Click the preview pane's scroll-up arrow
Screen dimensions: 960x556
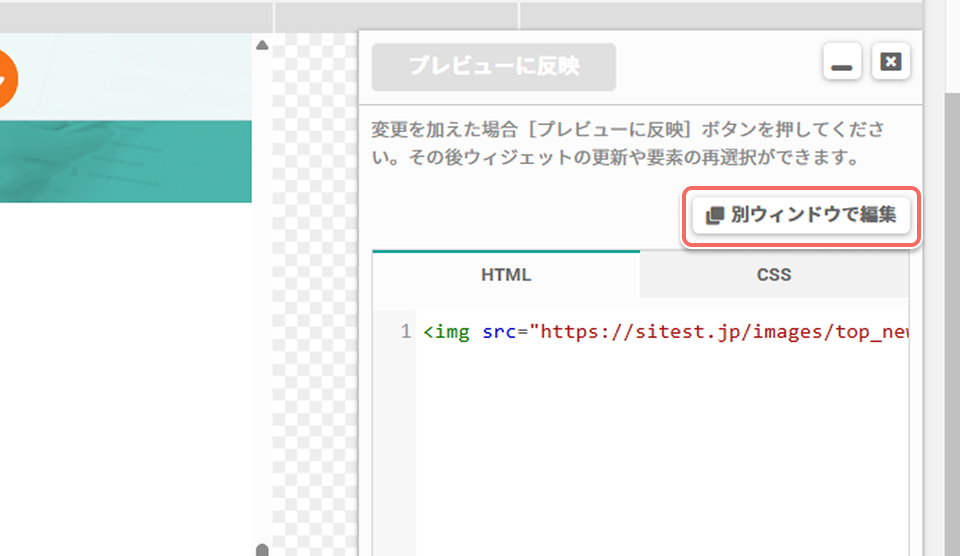(x=262, y=45)
